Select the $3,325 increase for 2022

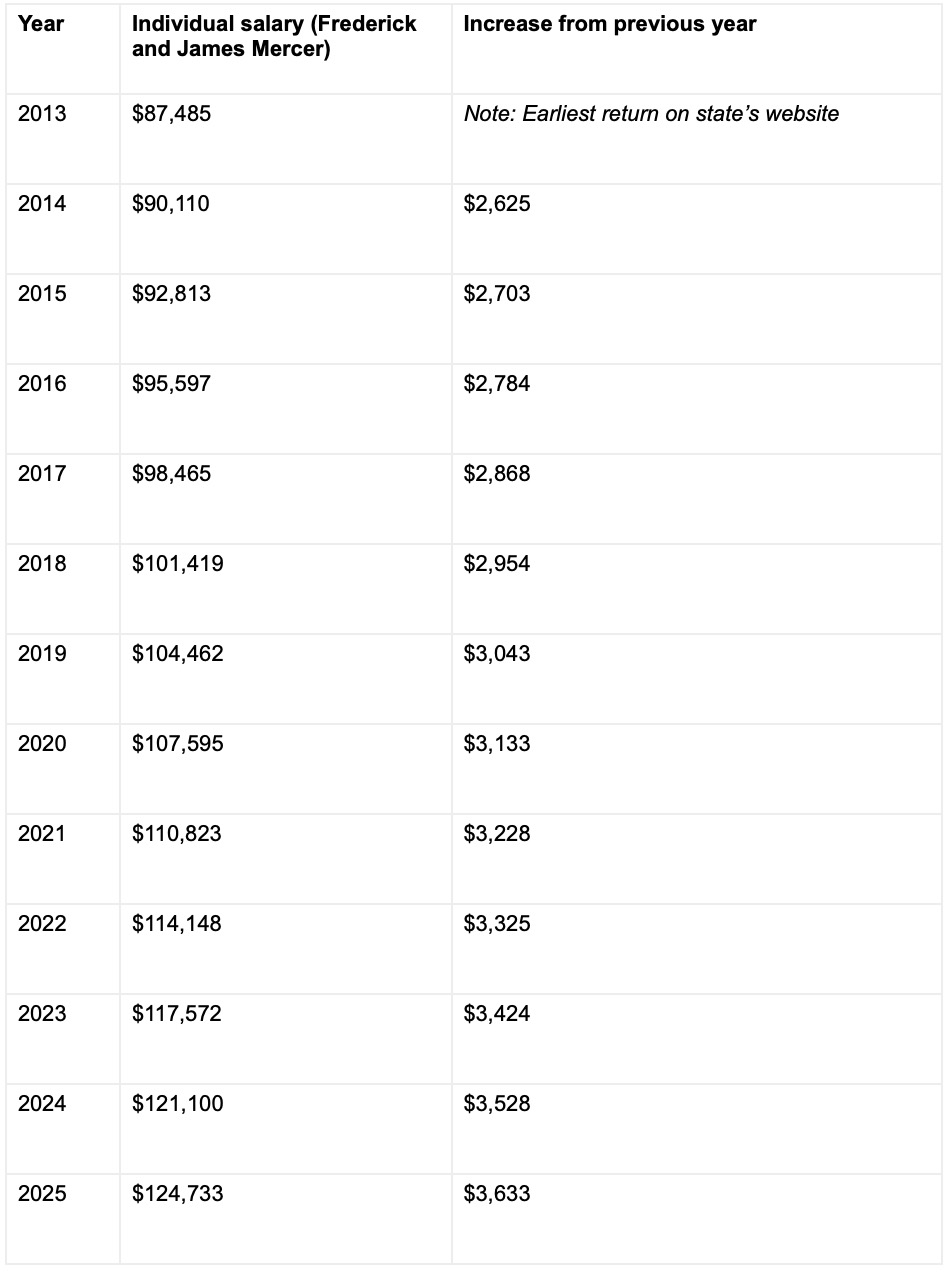[x=697, y=949]
